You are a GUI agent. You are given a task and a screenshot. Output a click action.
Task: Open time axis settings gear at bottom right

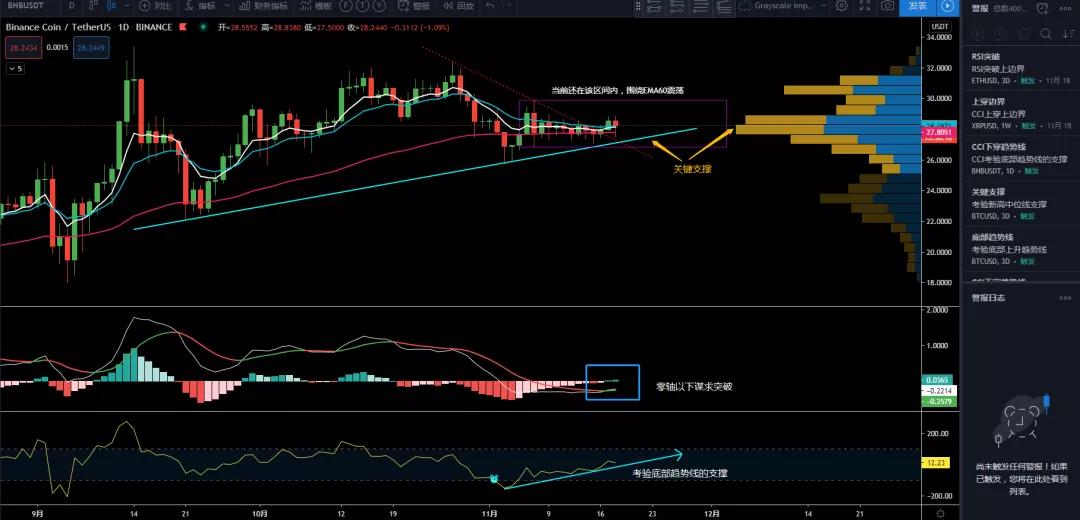[940, 513]
